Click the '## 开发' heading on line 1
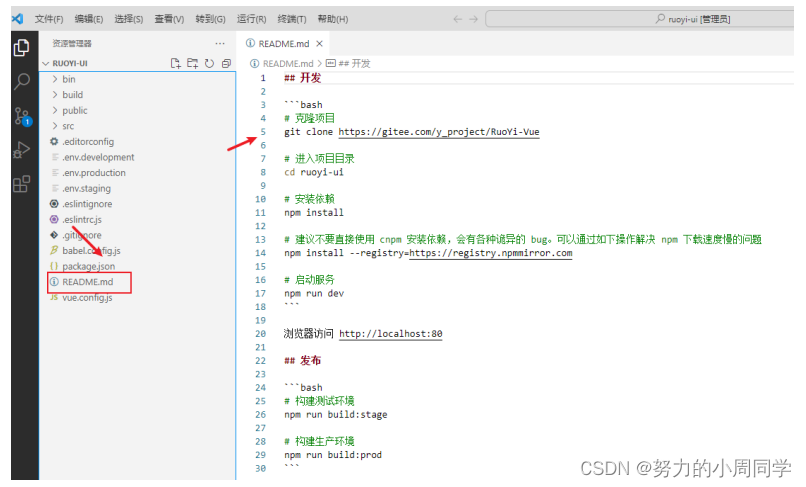Screen dimensions: 806x487 (x=303, y=78)
